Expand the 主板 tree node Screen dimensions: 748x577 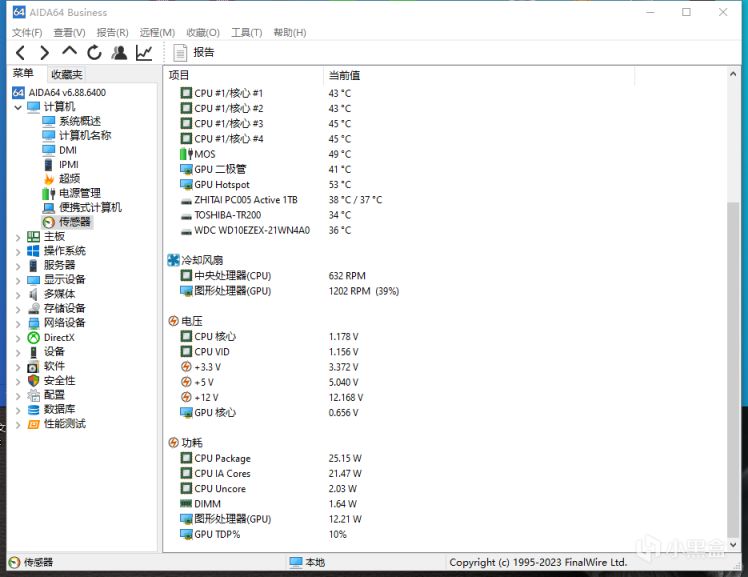(x=18, y=237)
